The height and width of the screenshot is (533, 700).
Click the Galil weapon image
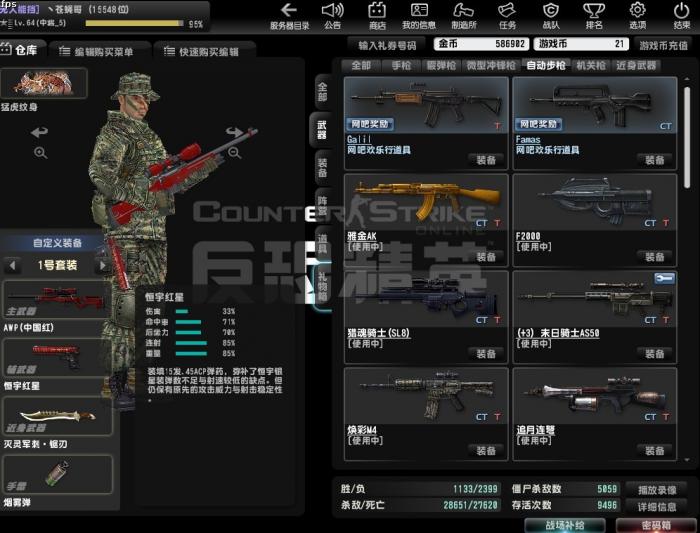426,104
